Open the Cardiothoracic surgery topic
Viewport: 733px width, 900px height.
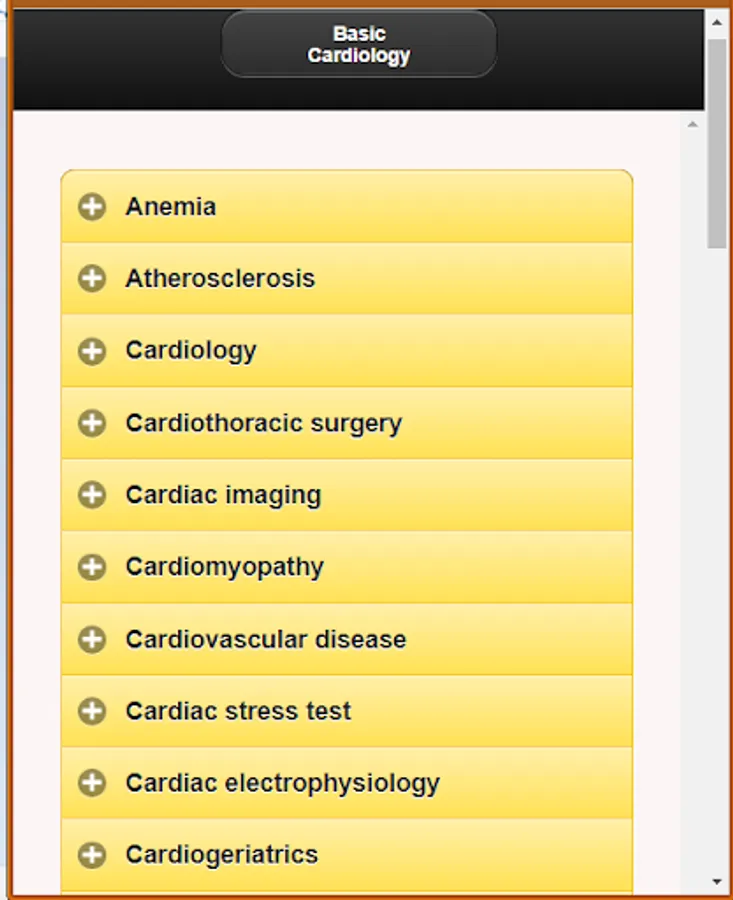pyautogui.click(x=263, y=423)
